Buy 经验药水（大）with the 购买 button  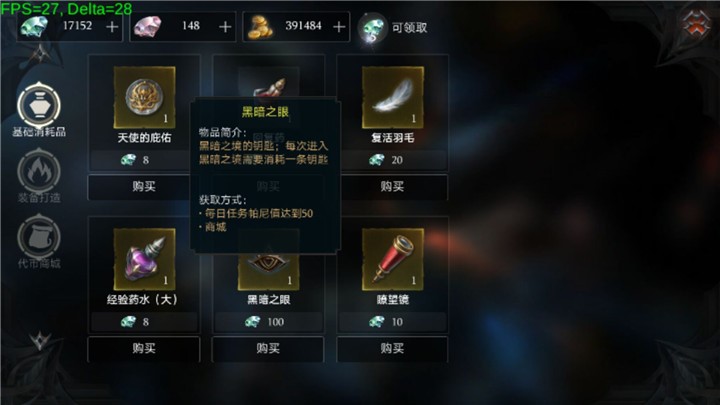144,349
